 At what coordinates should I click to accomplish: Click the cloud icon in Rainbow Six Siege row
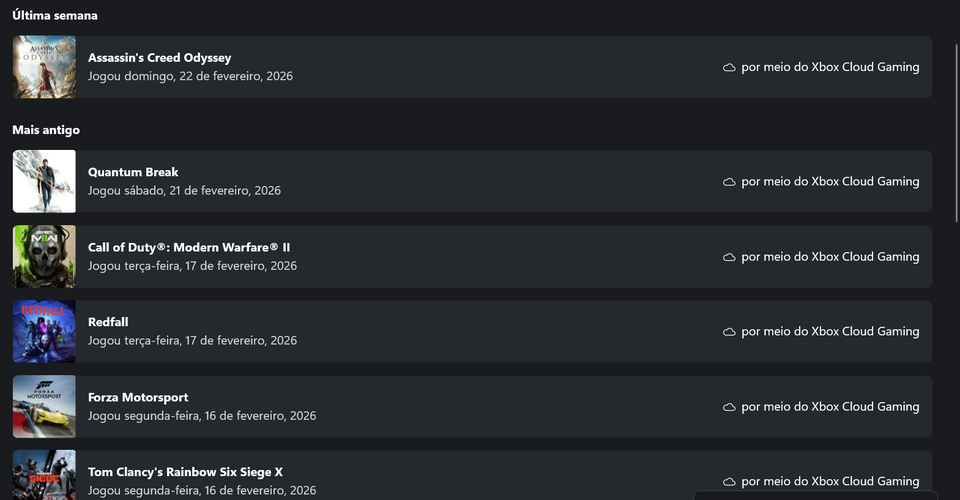coord(729,482)
